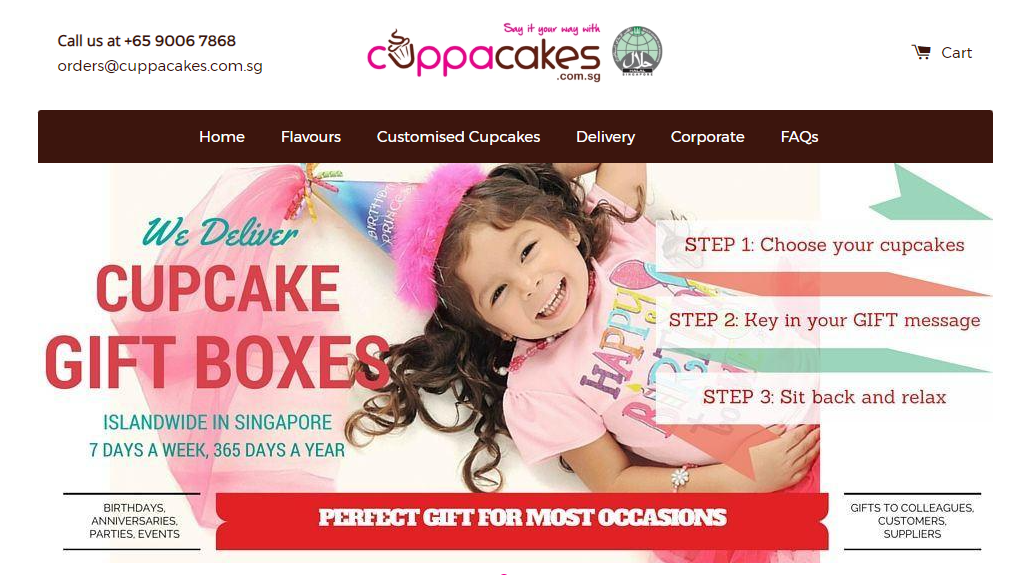Go to the Flavours page
Viewport: 1016px width, 575px height.
point(310,137)
